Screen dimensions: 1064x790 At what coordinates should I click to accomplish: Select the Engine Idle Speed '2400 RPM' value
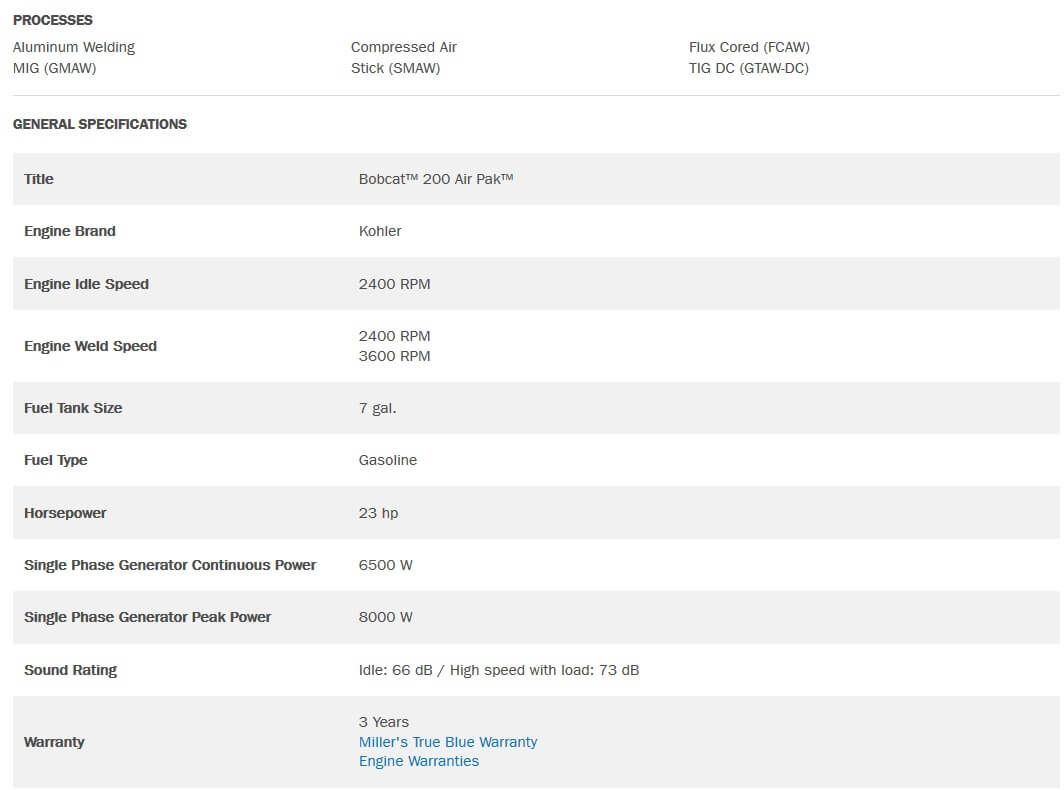(x=394, y=284)
